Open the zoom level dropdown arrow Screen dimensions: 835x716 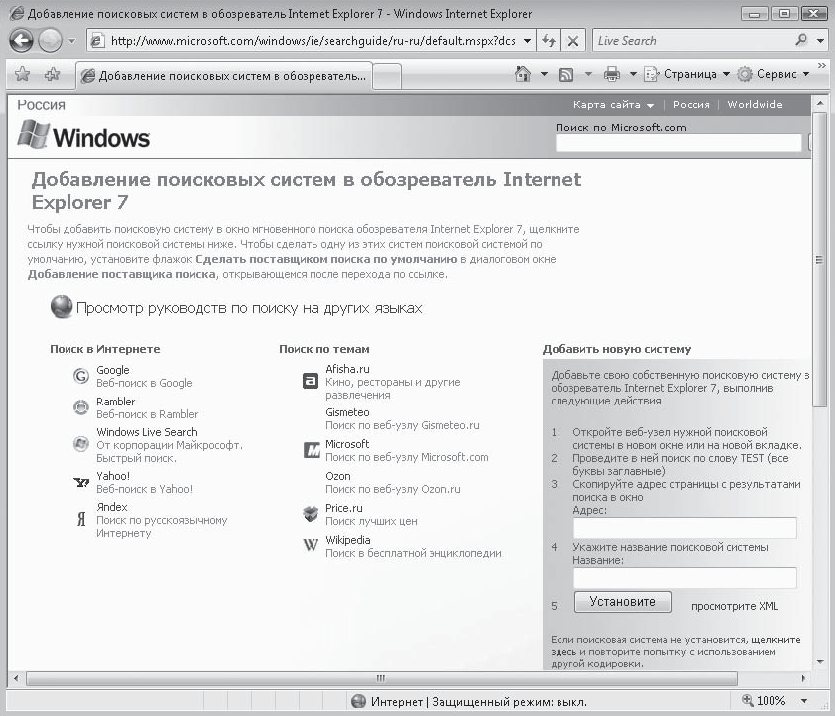(804, 701)
